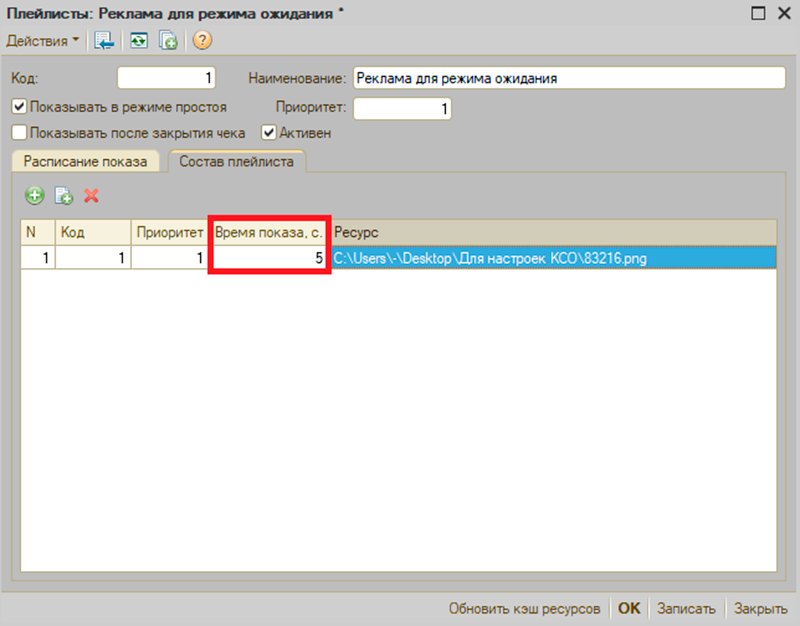Click the Приоритет cell in table row 1
The width and height of the screenshot is (800, 626).
click(x=169, y=258)
